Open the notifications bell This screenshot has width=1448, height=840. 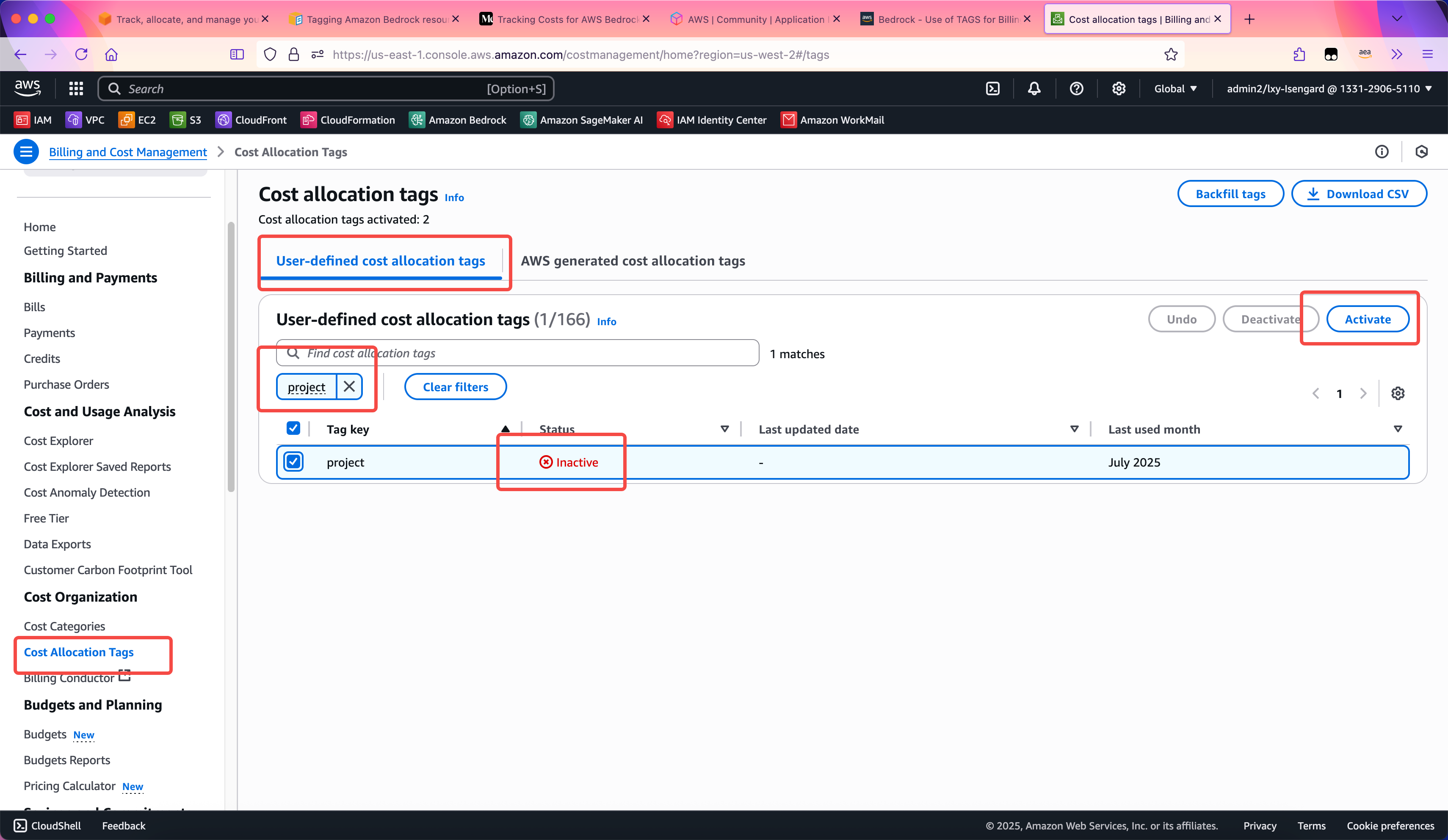click(1034, 88)
